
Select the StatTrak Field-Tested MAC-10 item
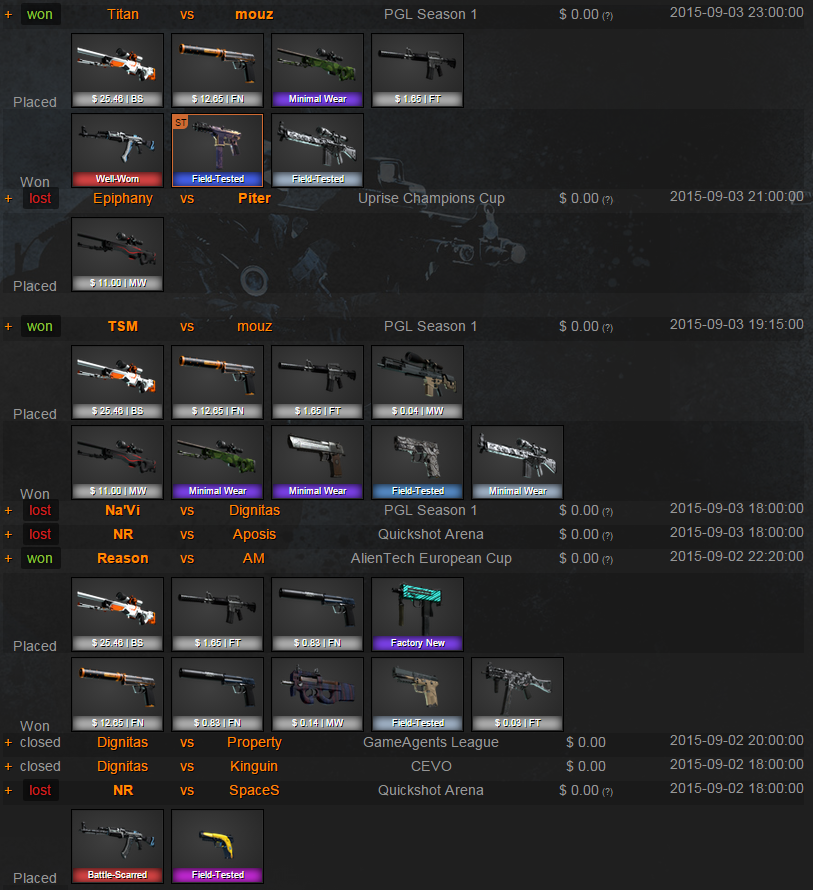point(217,150)
